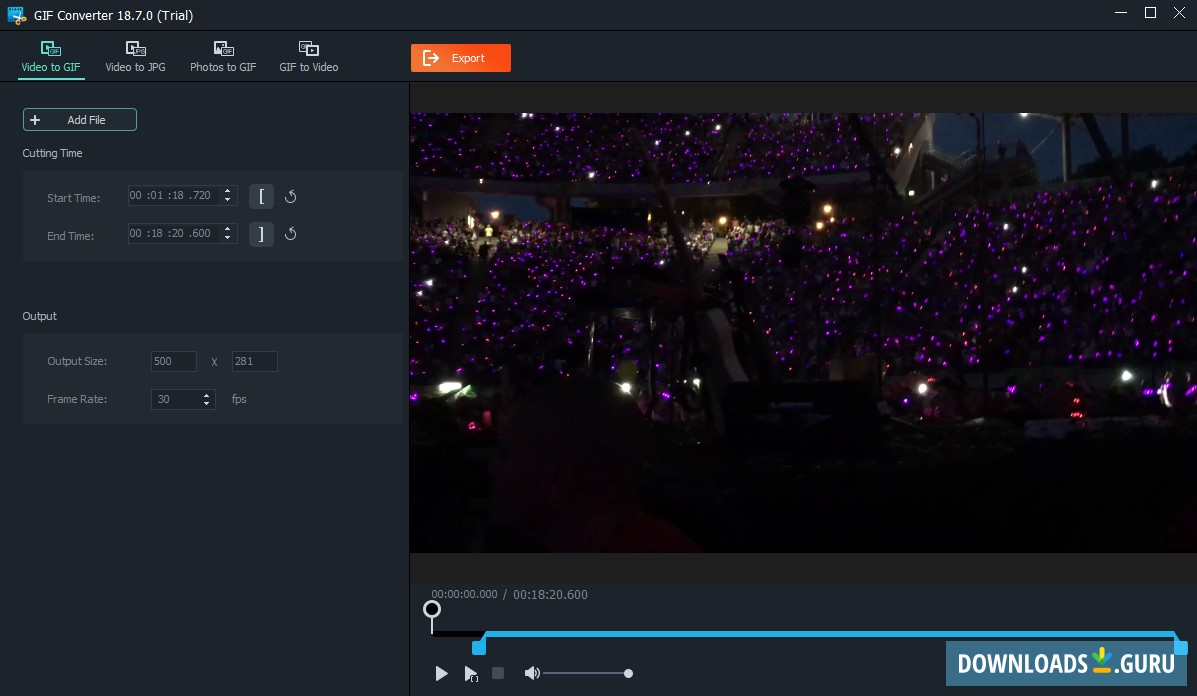Add a video with the Add File button
This screenshot has width=1197, height=696.
79,119
